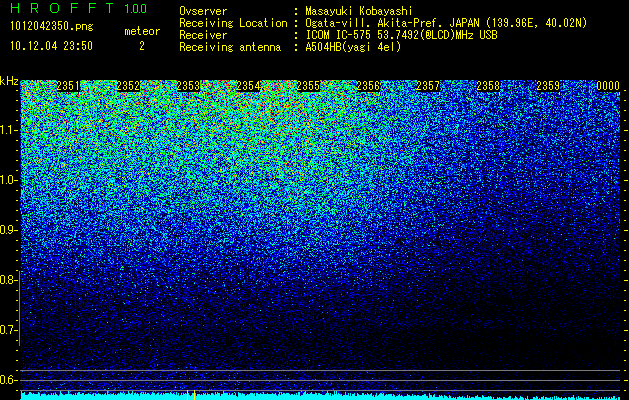This screenshot has width=629, height=400.
Task: Click the date stamp 10.12.04 23:50
Action: pos(51,46)
